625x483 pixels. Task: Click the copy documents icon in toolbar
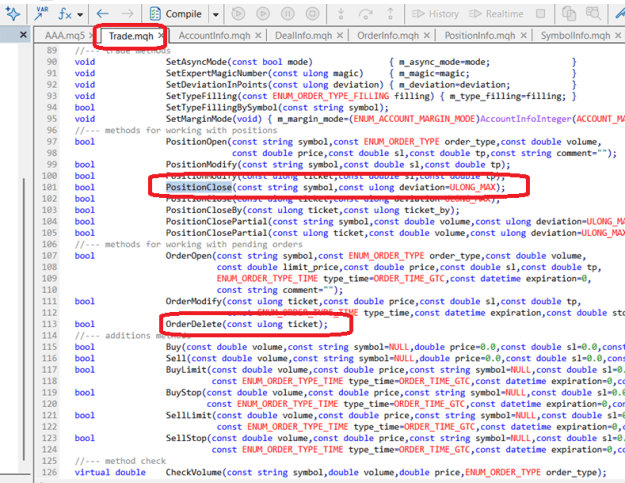click(x=569, y=14)
